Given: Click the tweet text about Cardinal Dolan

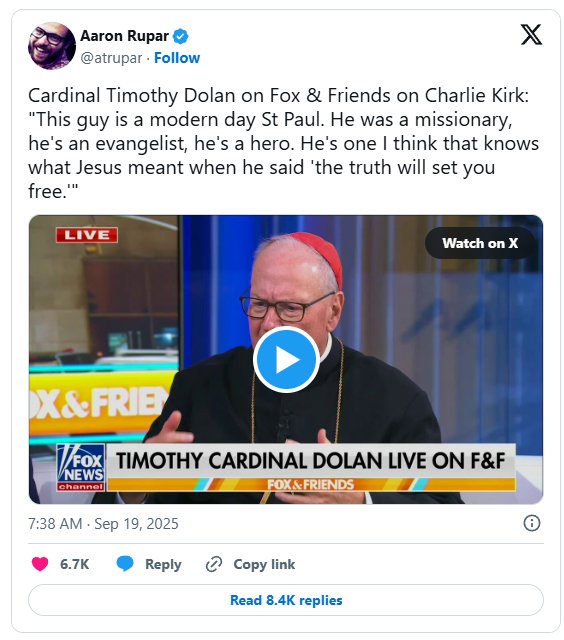Looking at the screenshot, I should coord(284,143).
